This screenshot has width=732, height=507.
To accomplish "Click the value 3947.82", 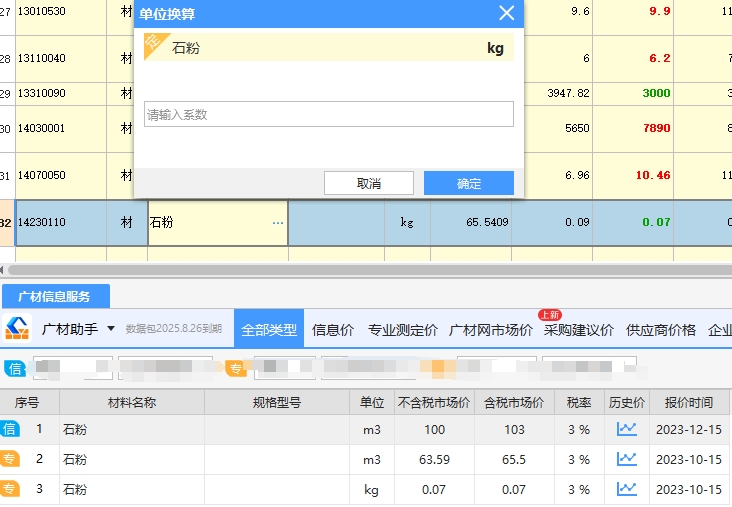I will (x=568, y=93).
